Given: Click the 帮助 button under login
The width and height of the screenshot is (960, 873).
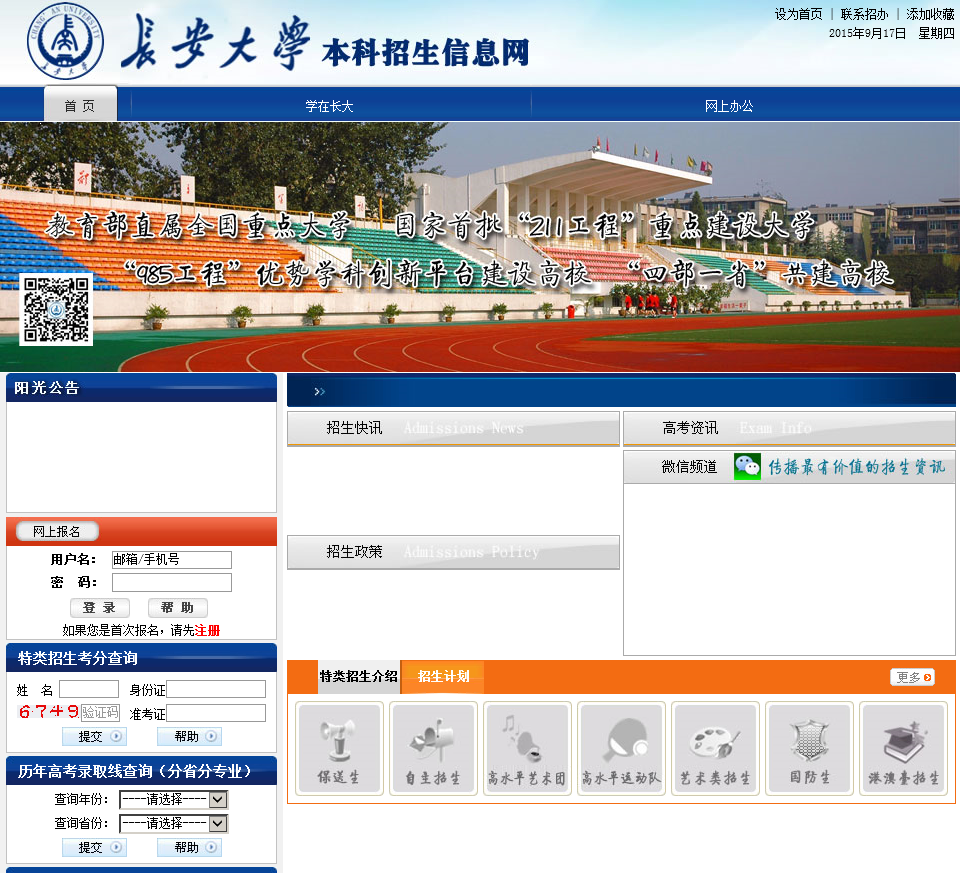Looking at the screenshot, I should tap(178, 607).
